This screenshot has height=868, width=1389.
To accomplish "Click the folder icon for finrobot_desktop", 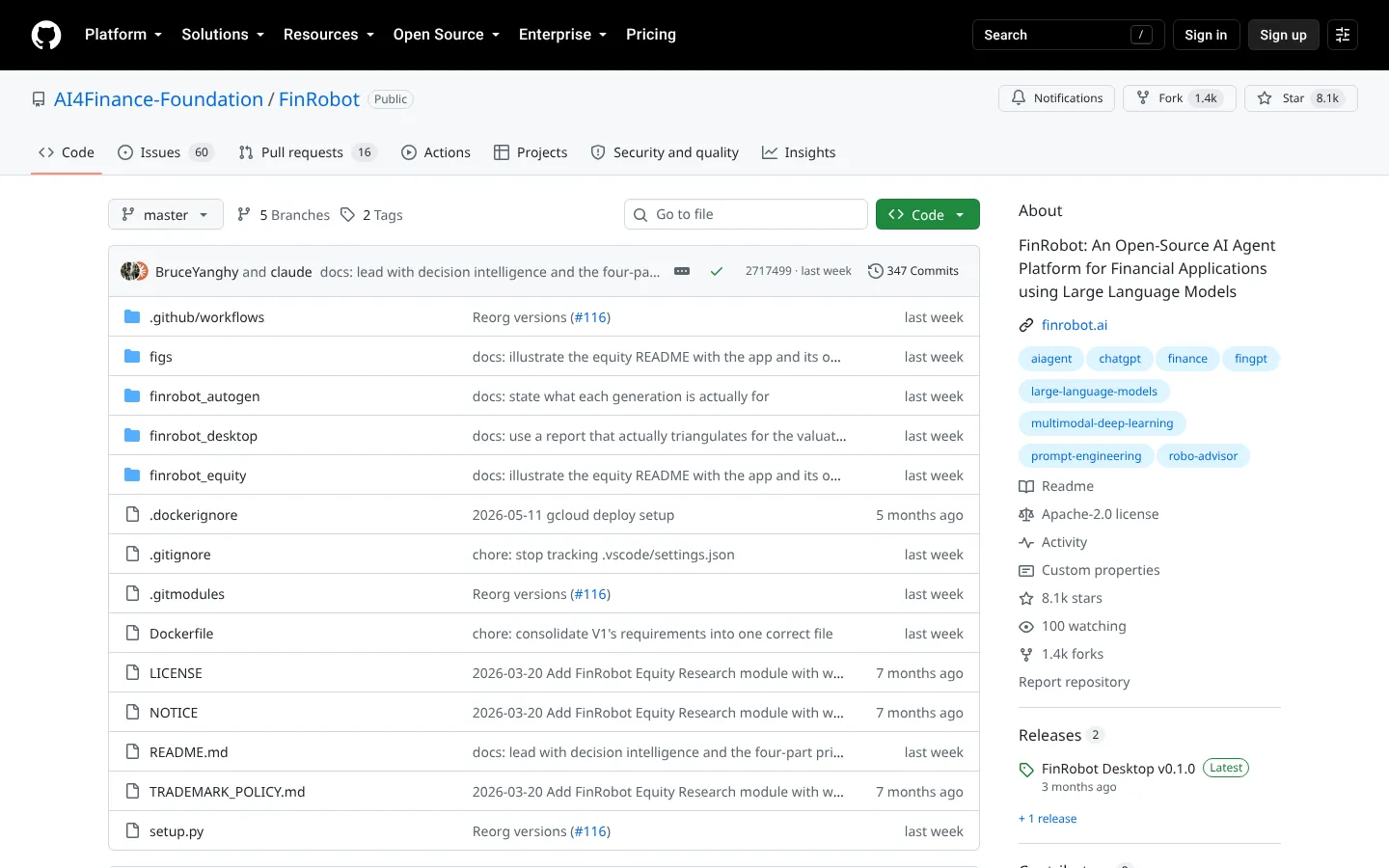I will [x=132, y=436].
